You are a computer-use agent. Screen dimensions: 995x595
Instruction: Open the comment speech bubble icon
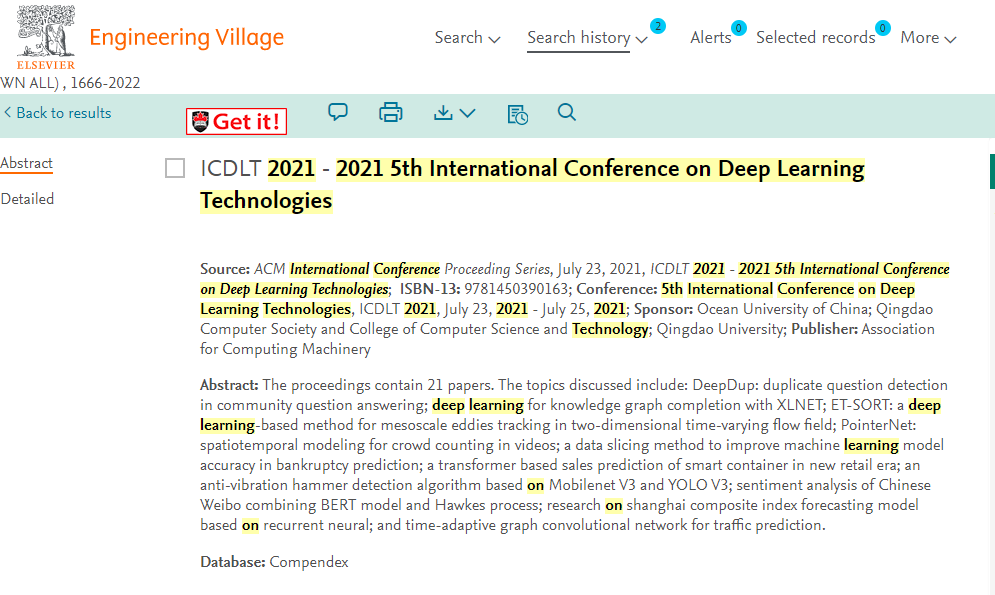(x=338, y=112)
